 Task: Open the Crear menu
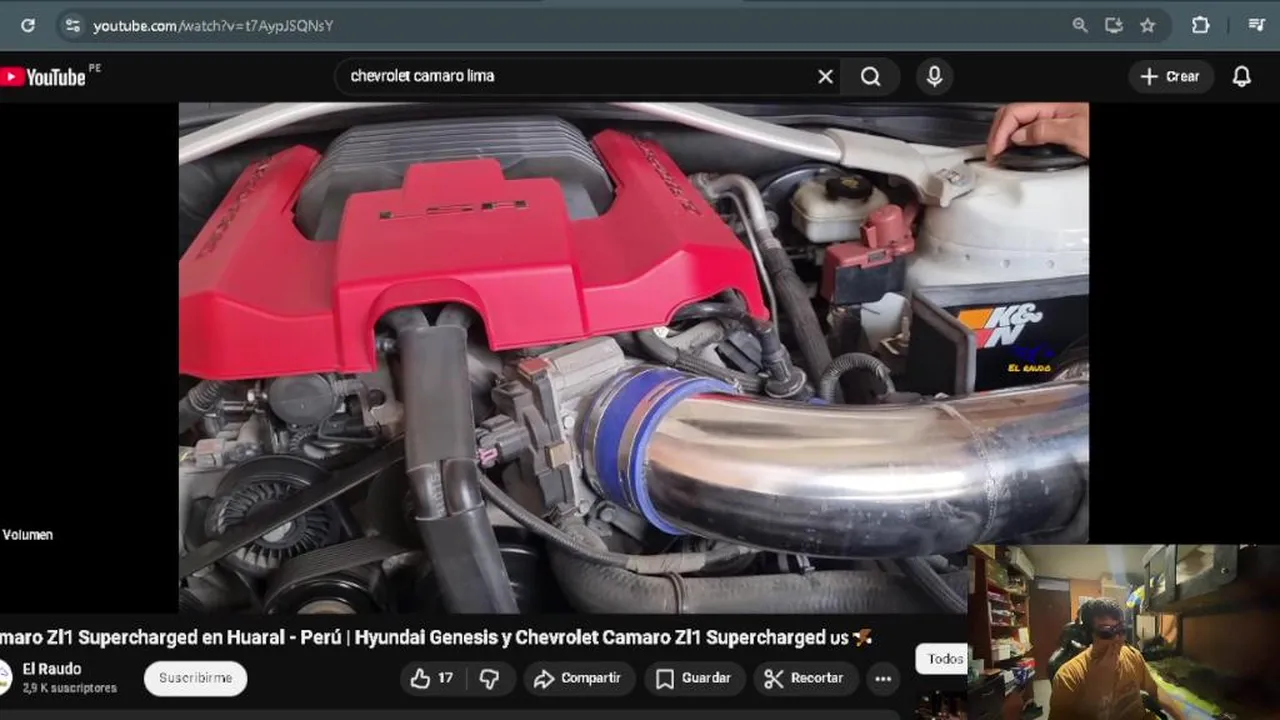point(1171,77)
